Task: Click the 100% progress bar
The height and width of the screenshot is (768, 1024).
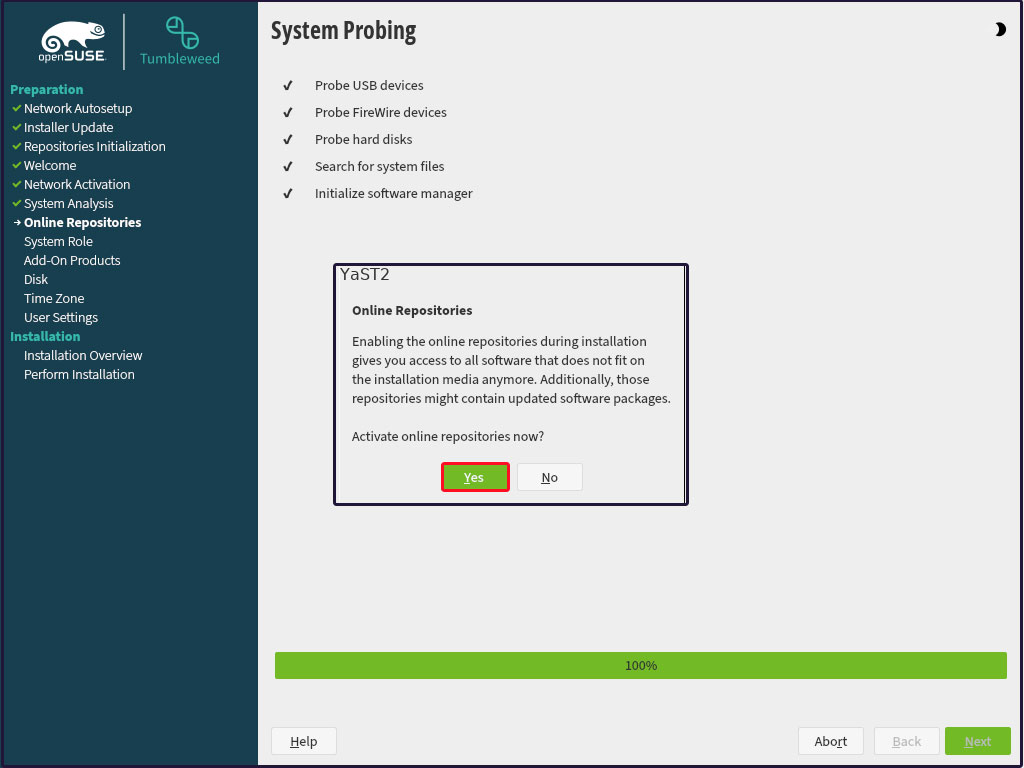Action: point(641,665)
